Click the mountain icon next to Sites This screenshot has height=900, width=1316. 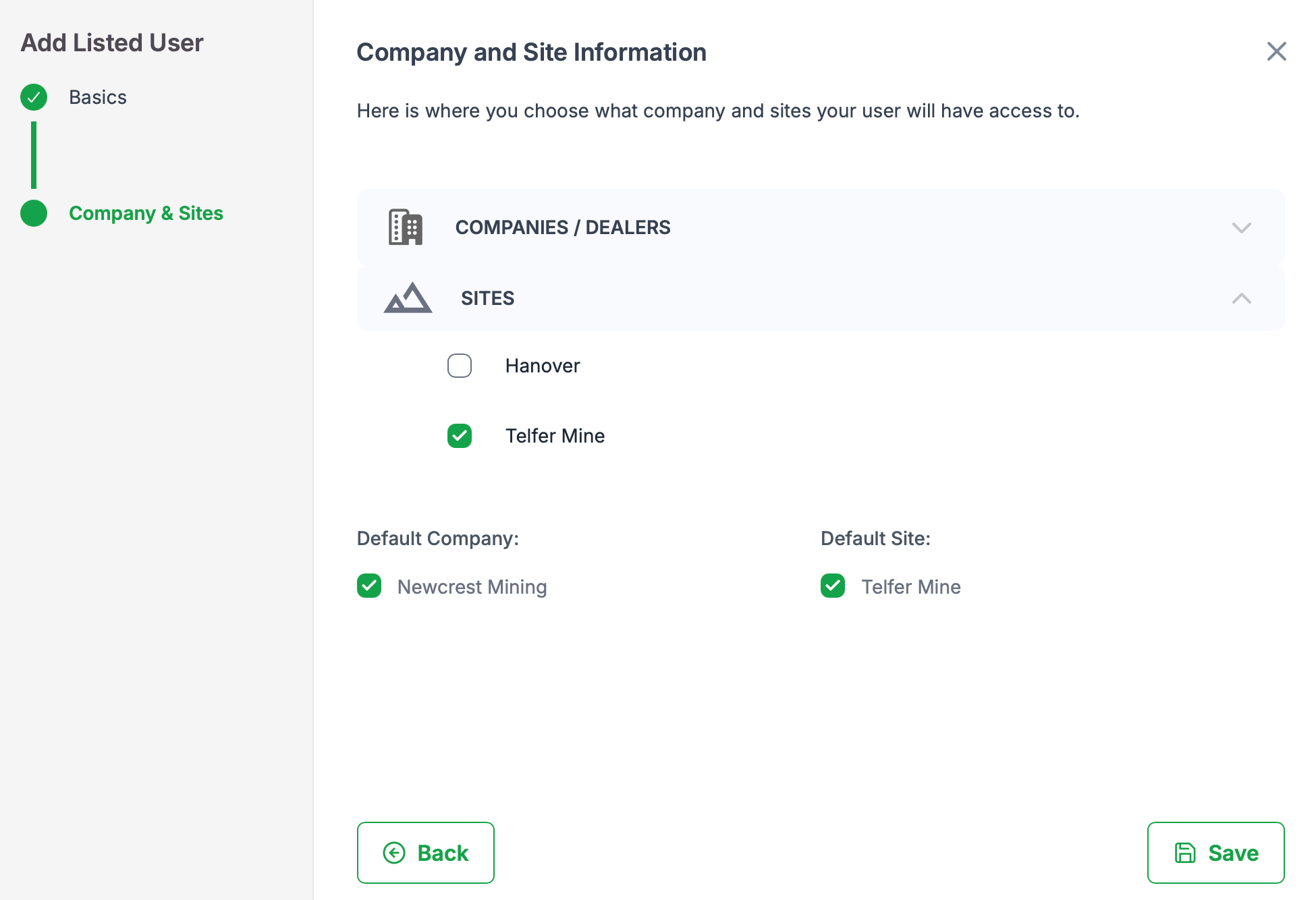(x=408, y=298)
